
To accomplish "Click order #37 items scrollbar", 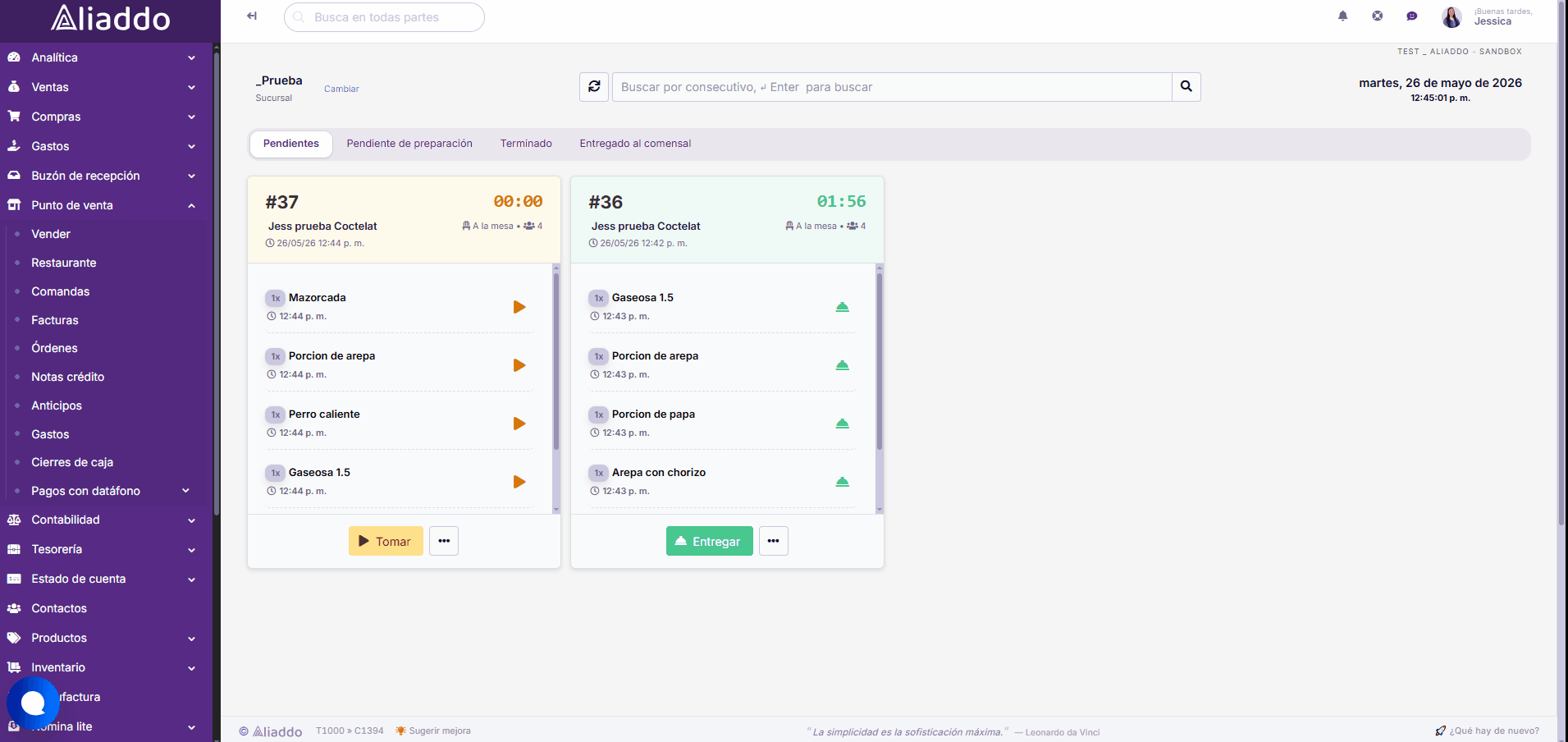I will pyautogui.click(x=556, y=361).
